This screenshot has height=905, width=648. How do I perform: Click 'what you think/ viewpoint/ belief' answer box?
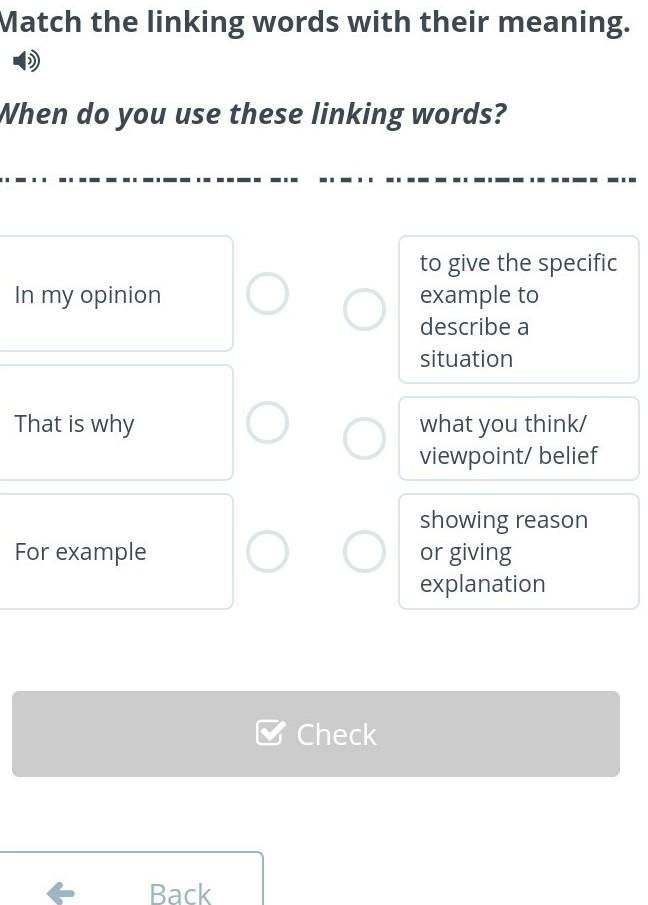point(518,439)
